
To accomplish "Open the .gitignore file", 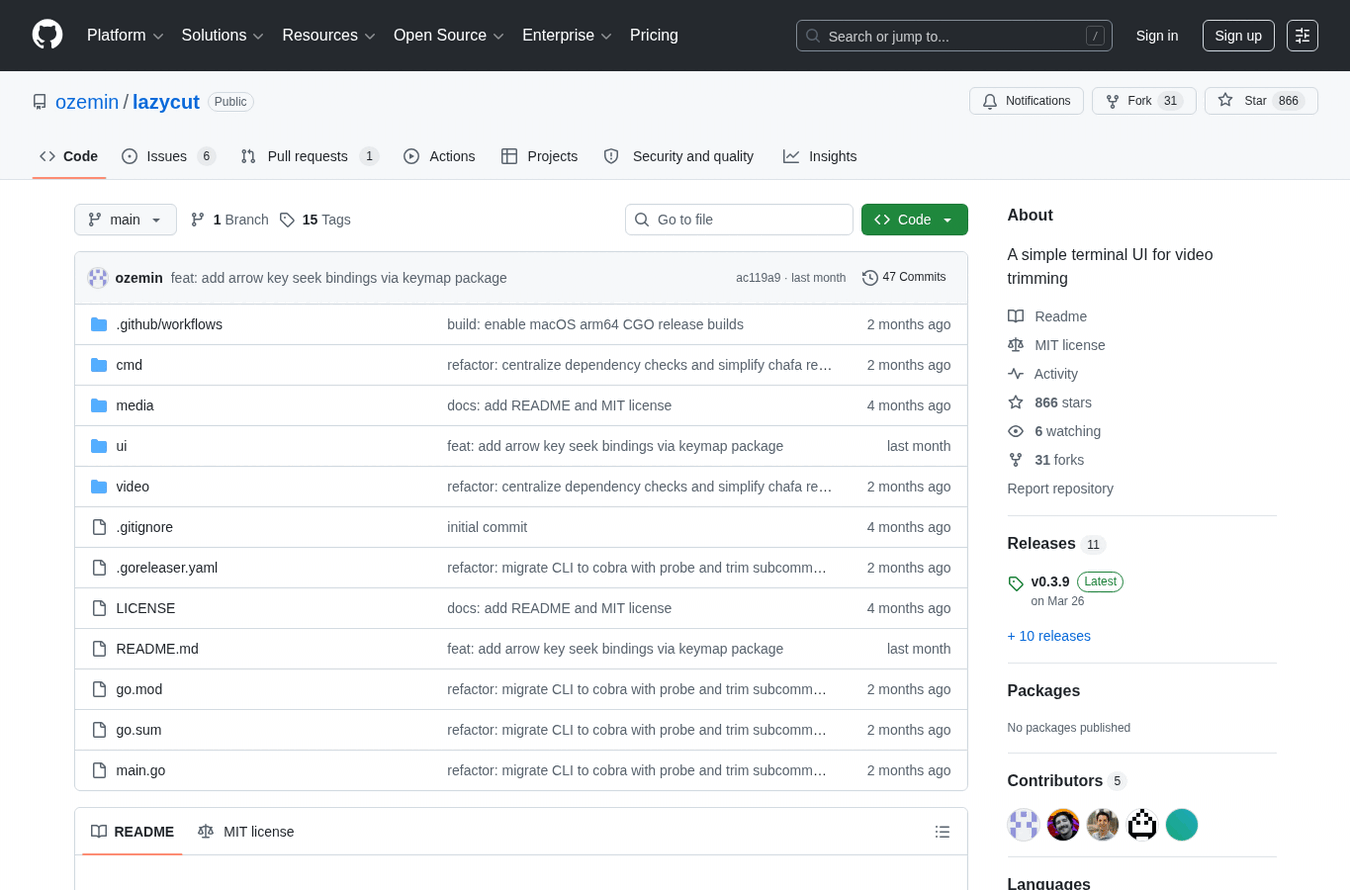I will tap(144, 527).
